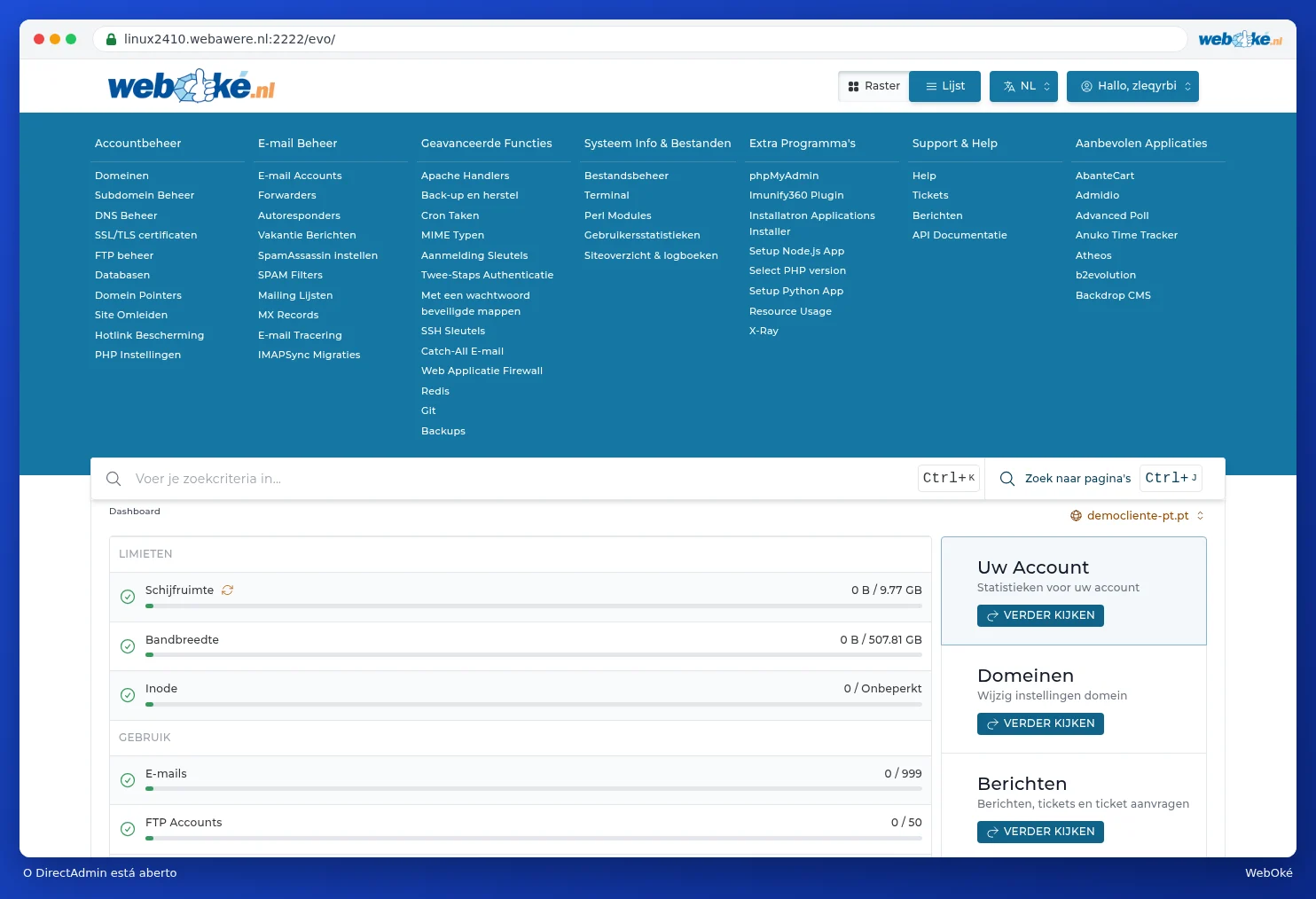Screen dimensions: 1316x899
Task: Click the magnifier icon in the search bar
Action: click(114, 479)
